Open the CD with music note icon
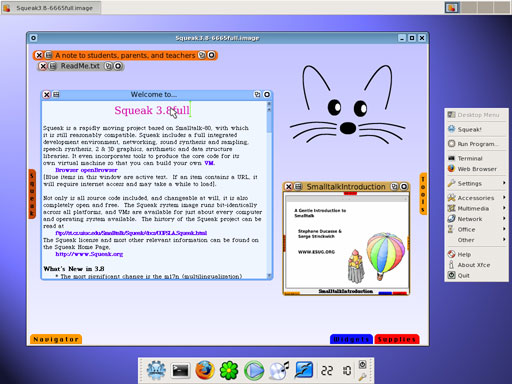The width and height of the screenshot is (512, 384). click(x=279, y=370)
